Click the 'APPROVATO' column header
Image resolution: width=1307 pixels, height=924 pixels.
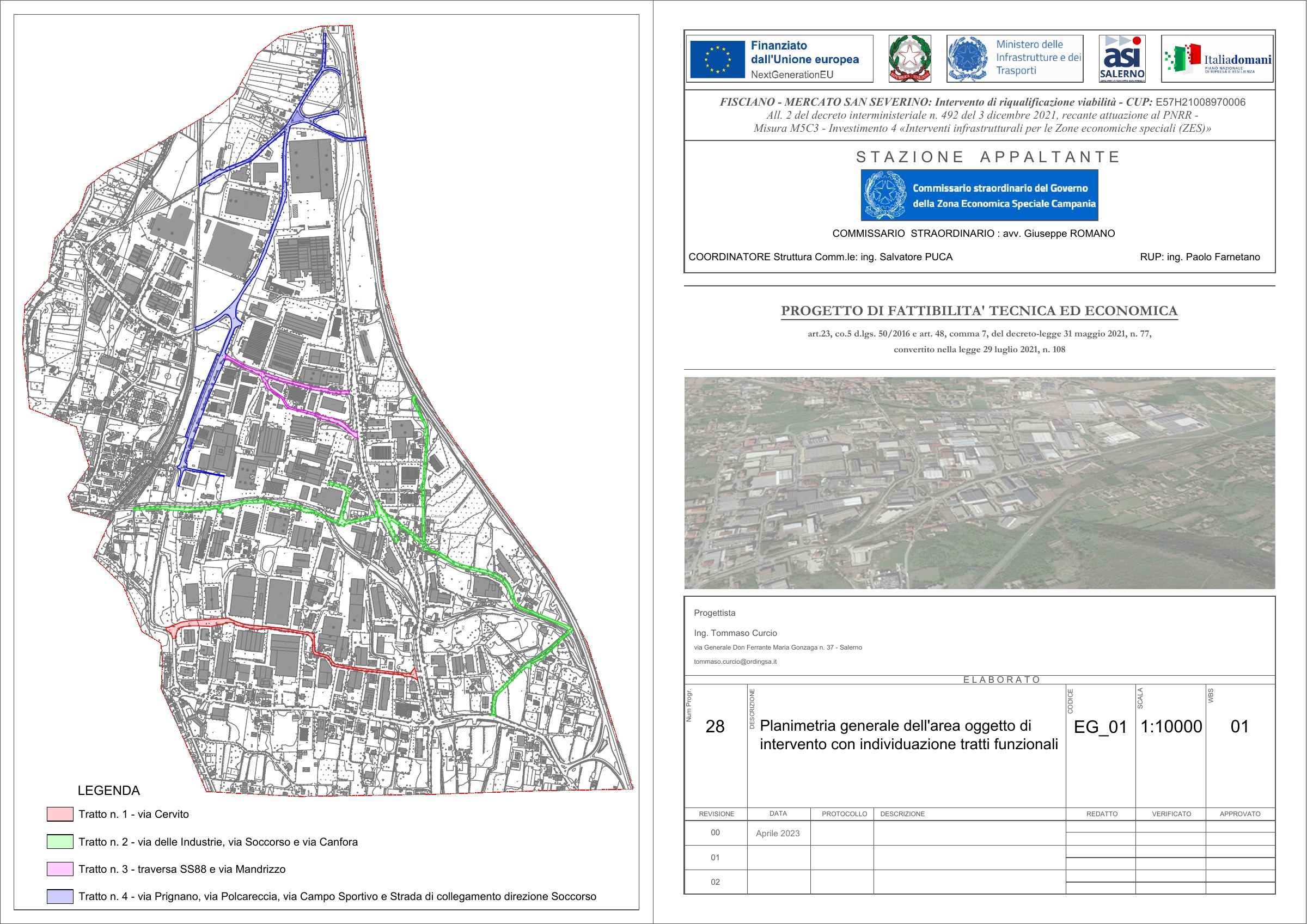click(1240, 814)
